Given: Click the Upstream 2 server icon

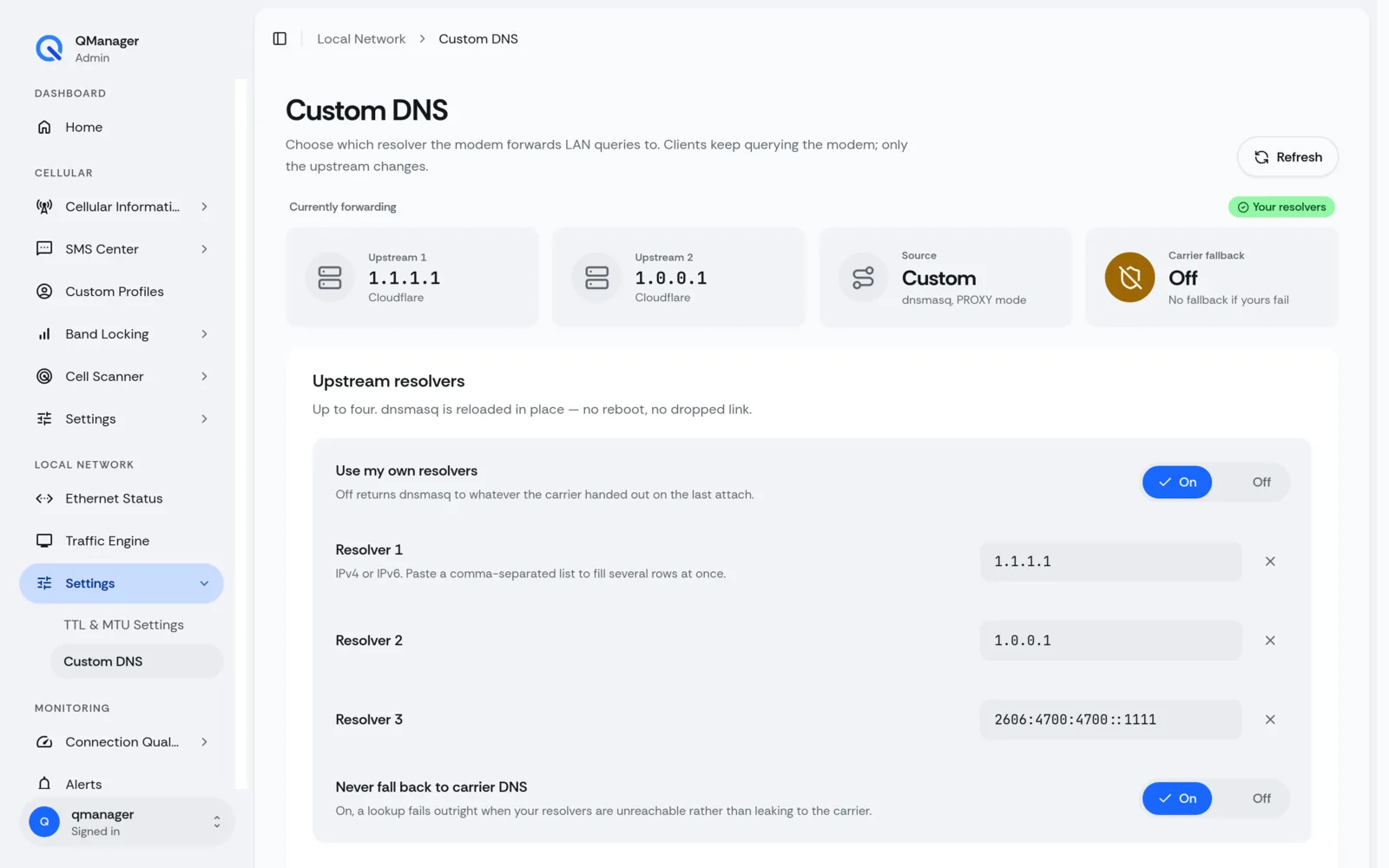Looking at the screenshot, I should pos(596,278).
